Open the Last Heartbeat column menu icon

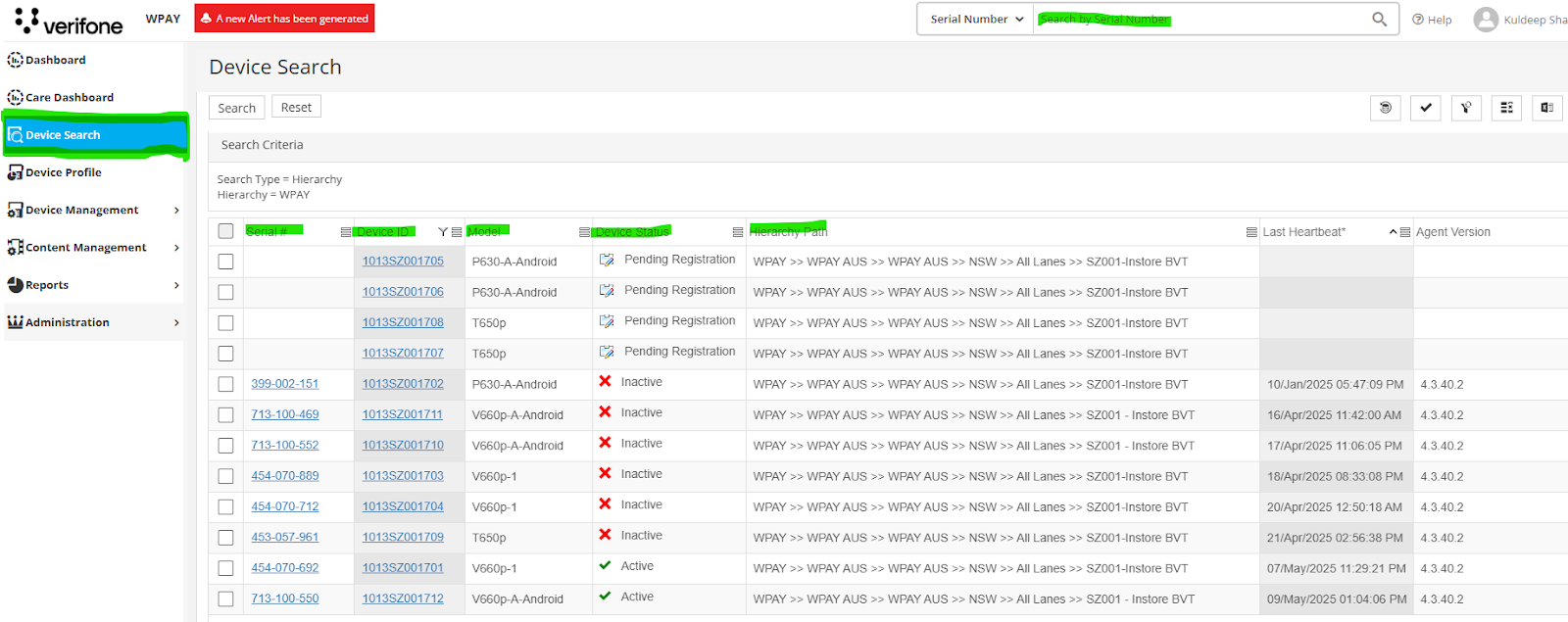[x=1405, y=232]
